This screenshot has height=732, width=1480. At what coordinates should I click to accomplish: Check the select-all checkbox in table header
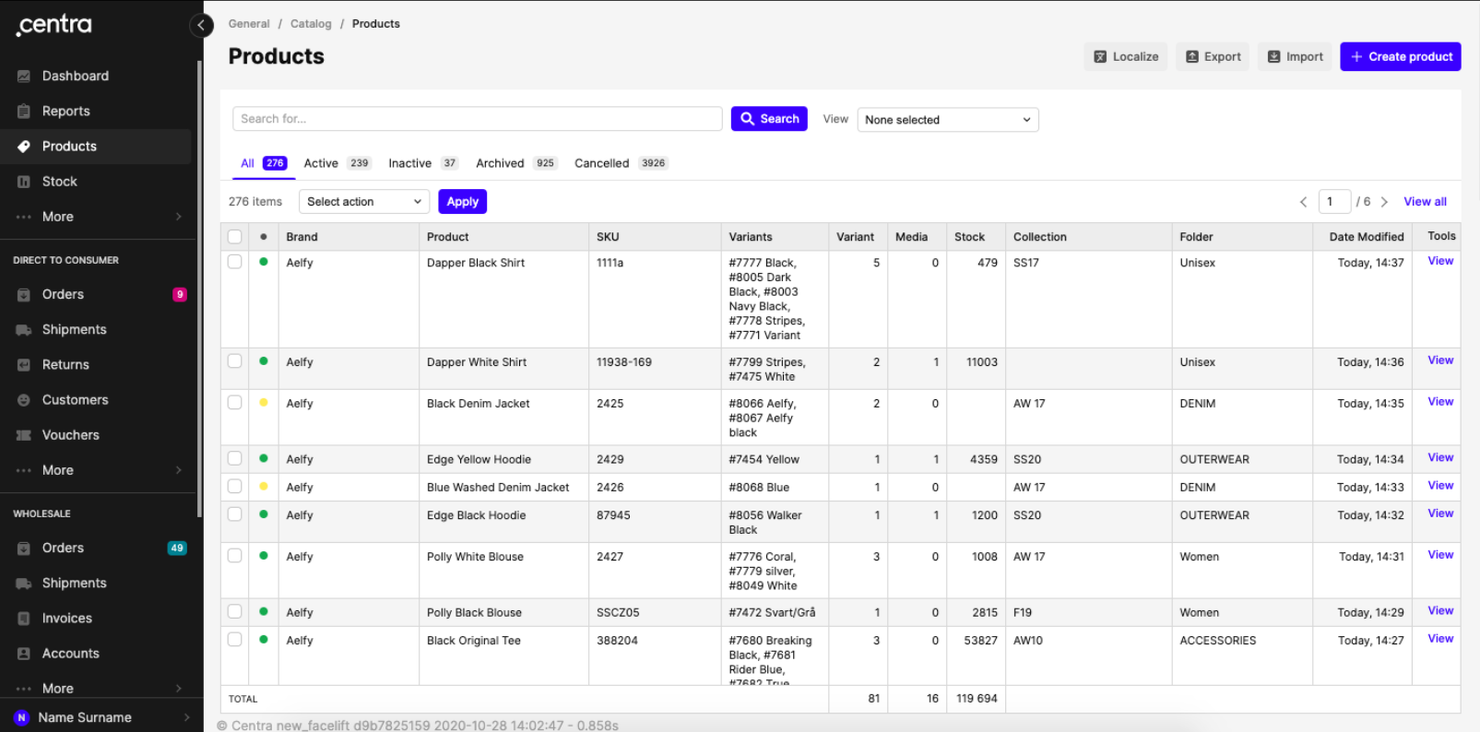coord(235,237)
